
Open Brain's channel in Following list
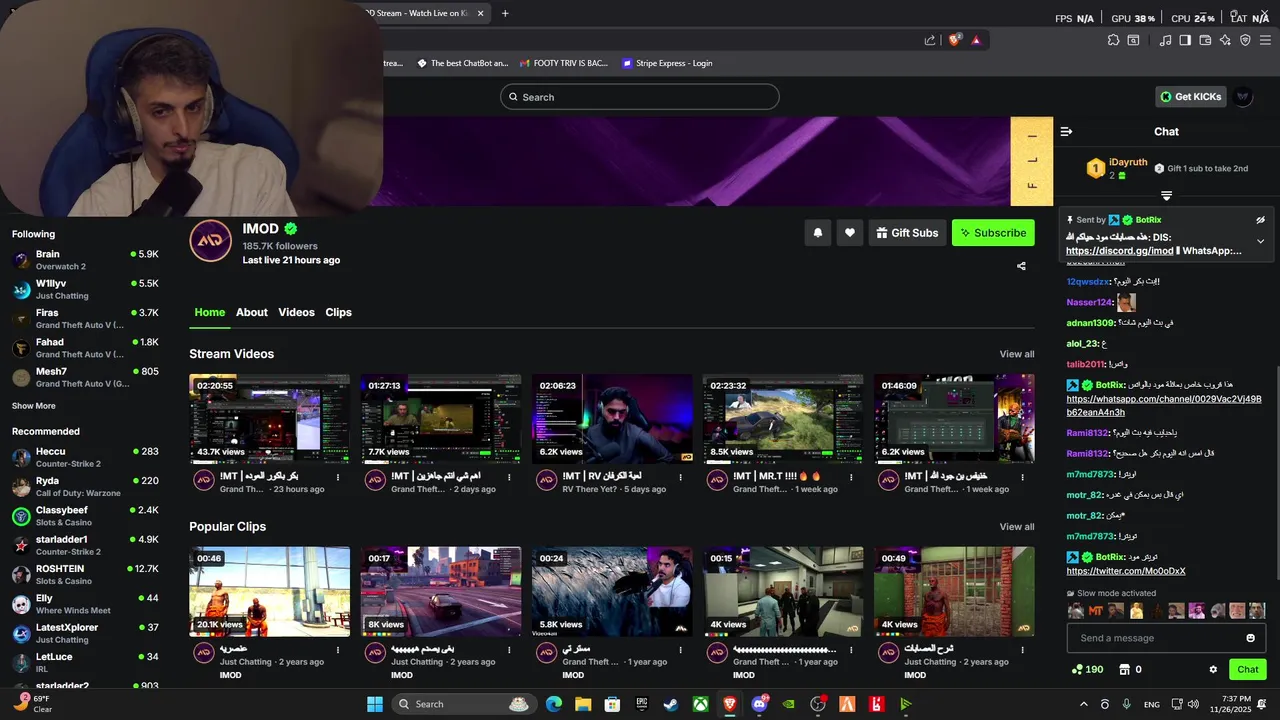click(85, 260)
